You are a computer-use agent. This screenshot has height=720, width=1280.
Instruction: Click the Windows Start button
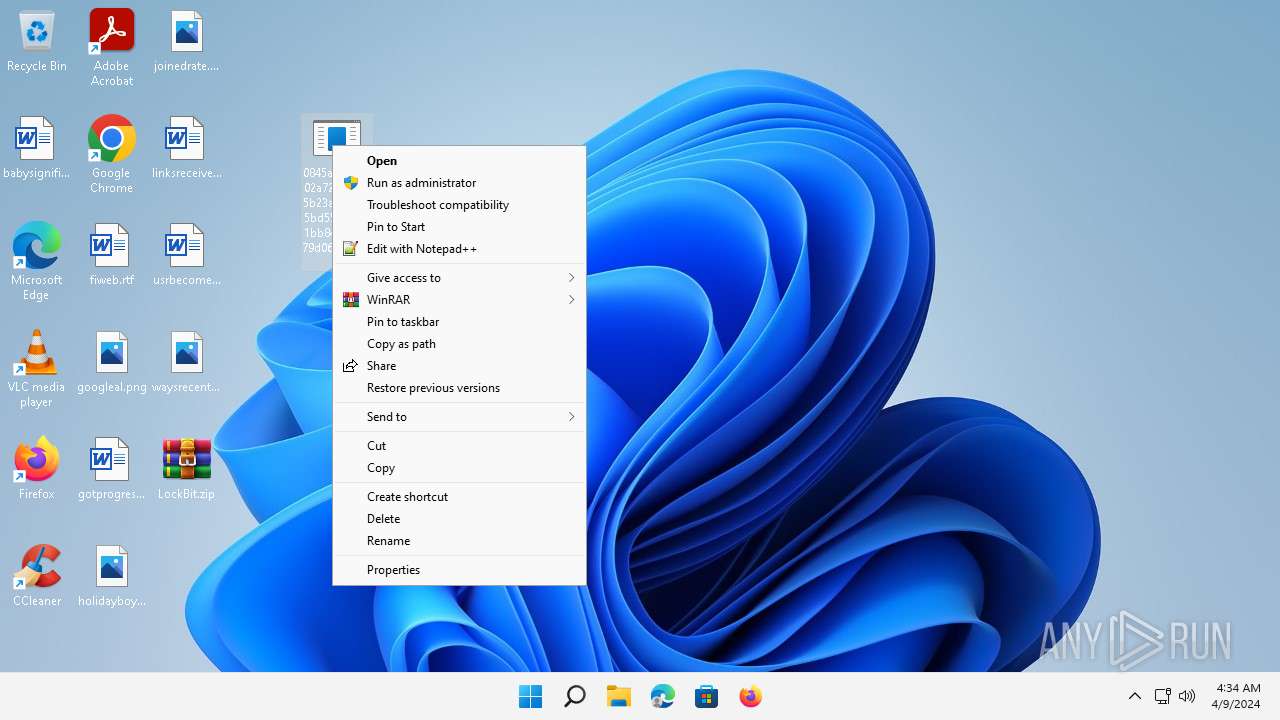tap(530, 696)
